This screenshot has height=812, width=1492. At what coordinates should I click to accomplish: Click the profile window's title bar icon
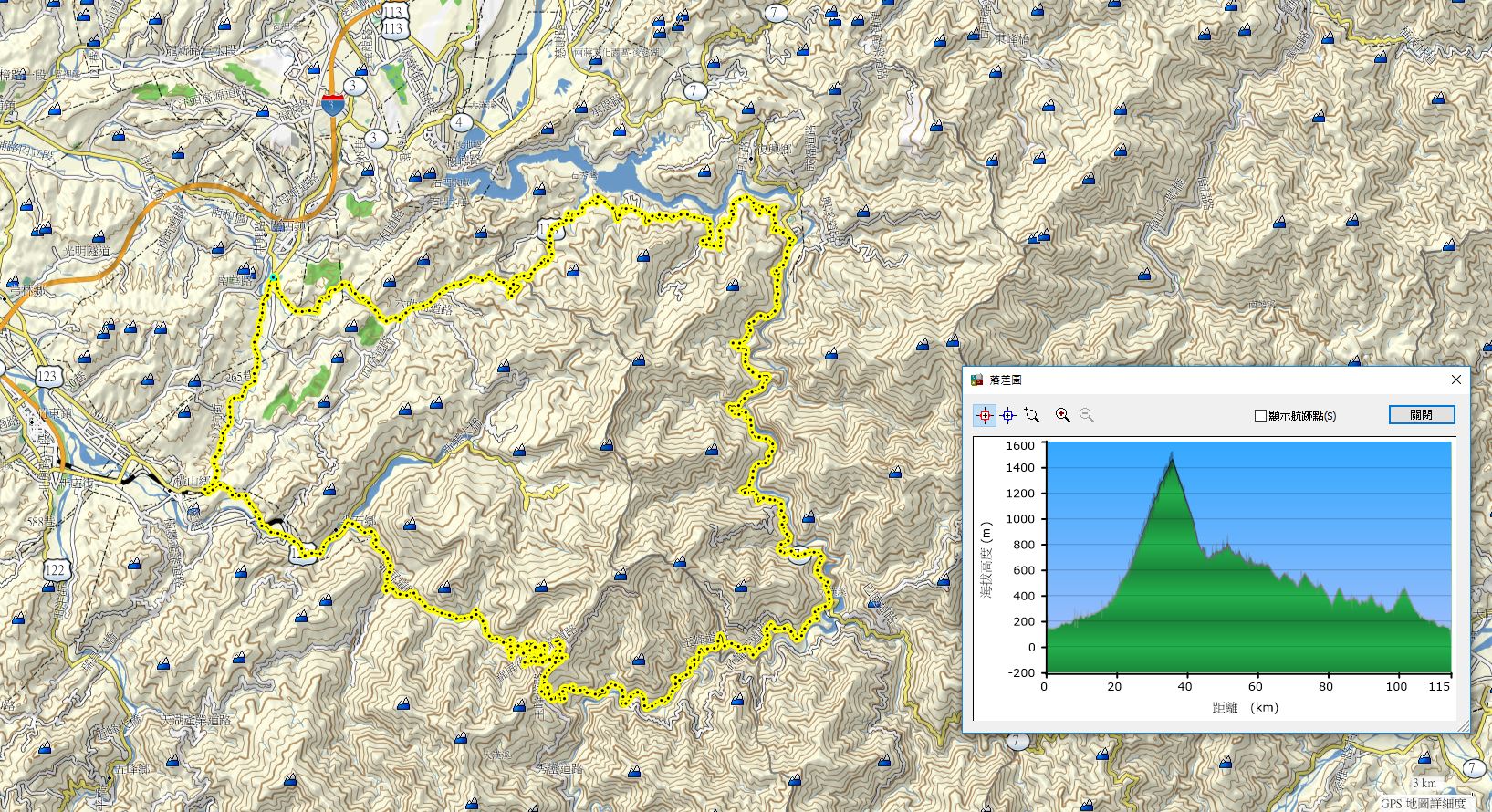point(976,380)
